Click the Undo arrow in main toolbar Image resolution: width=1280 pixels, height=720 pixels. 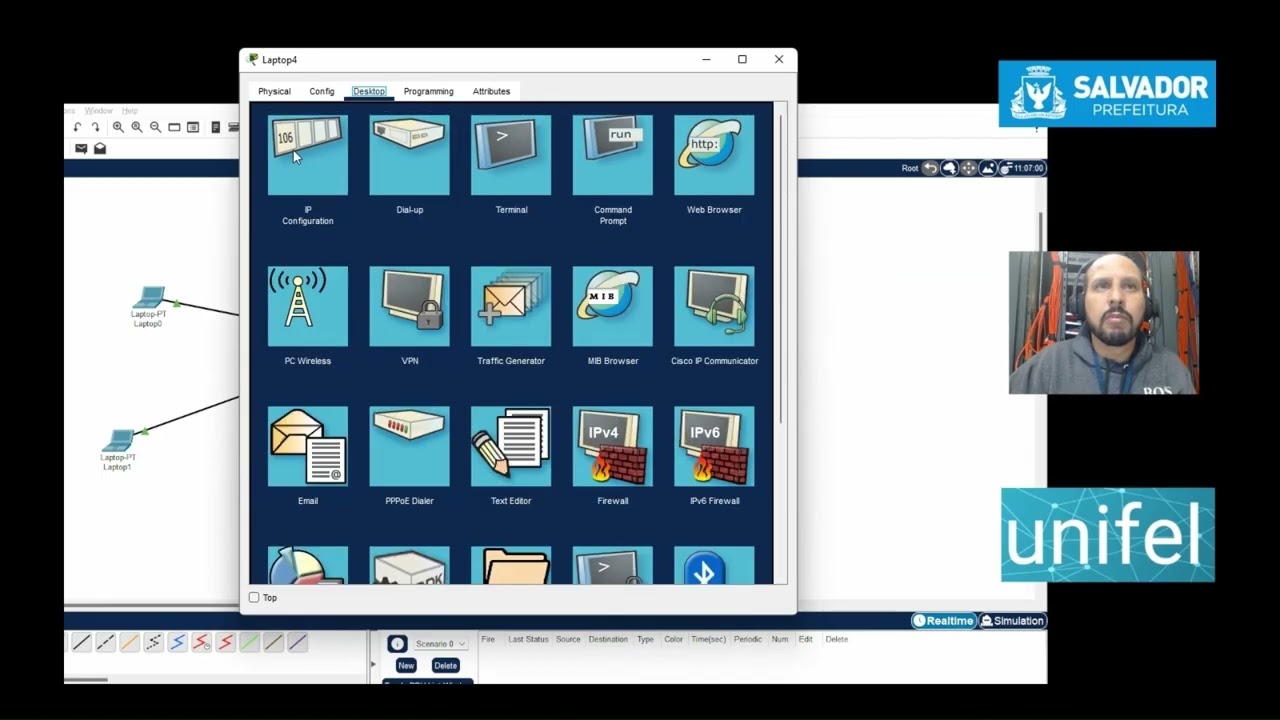pos(77,127)
